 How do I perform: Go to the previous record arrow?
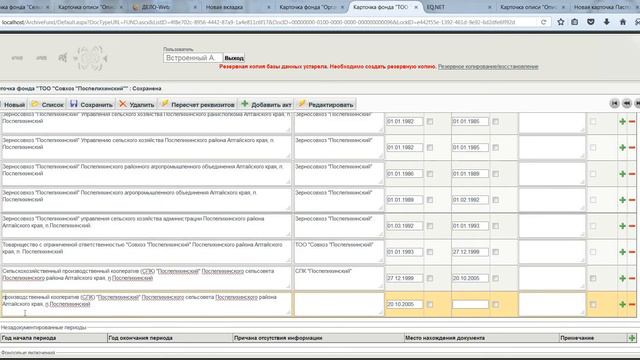click(x=627, y=104)
